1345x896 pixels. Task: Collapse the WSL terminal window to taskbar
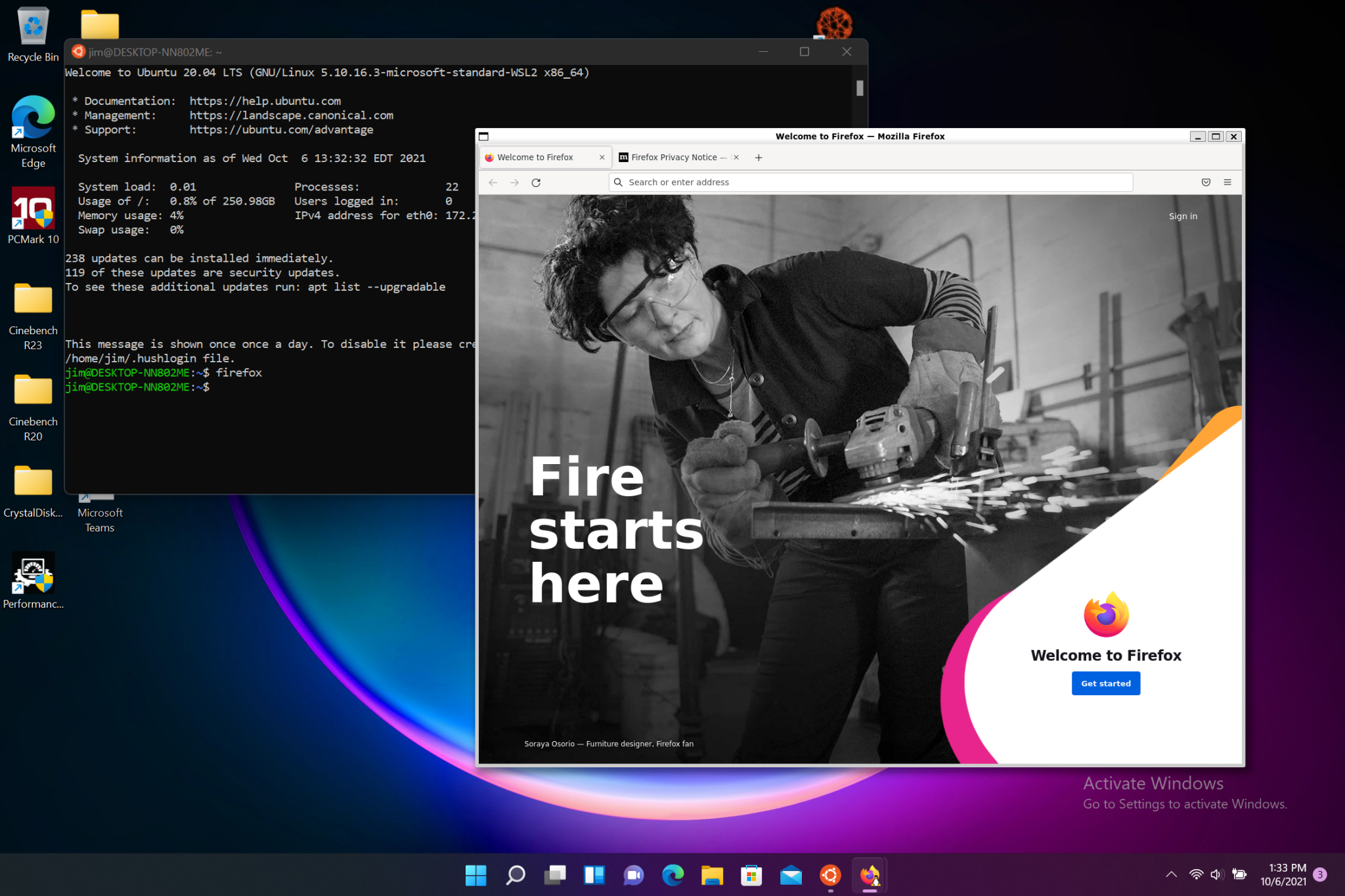(x=762, y=51)
